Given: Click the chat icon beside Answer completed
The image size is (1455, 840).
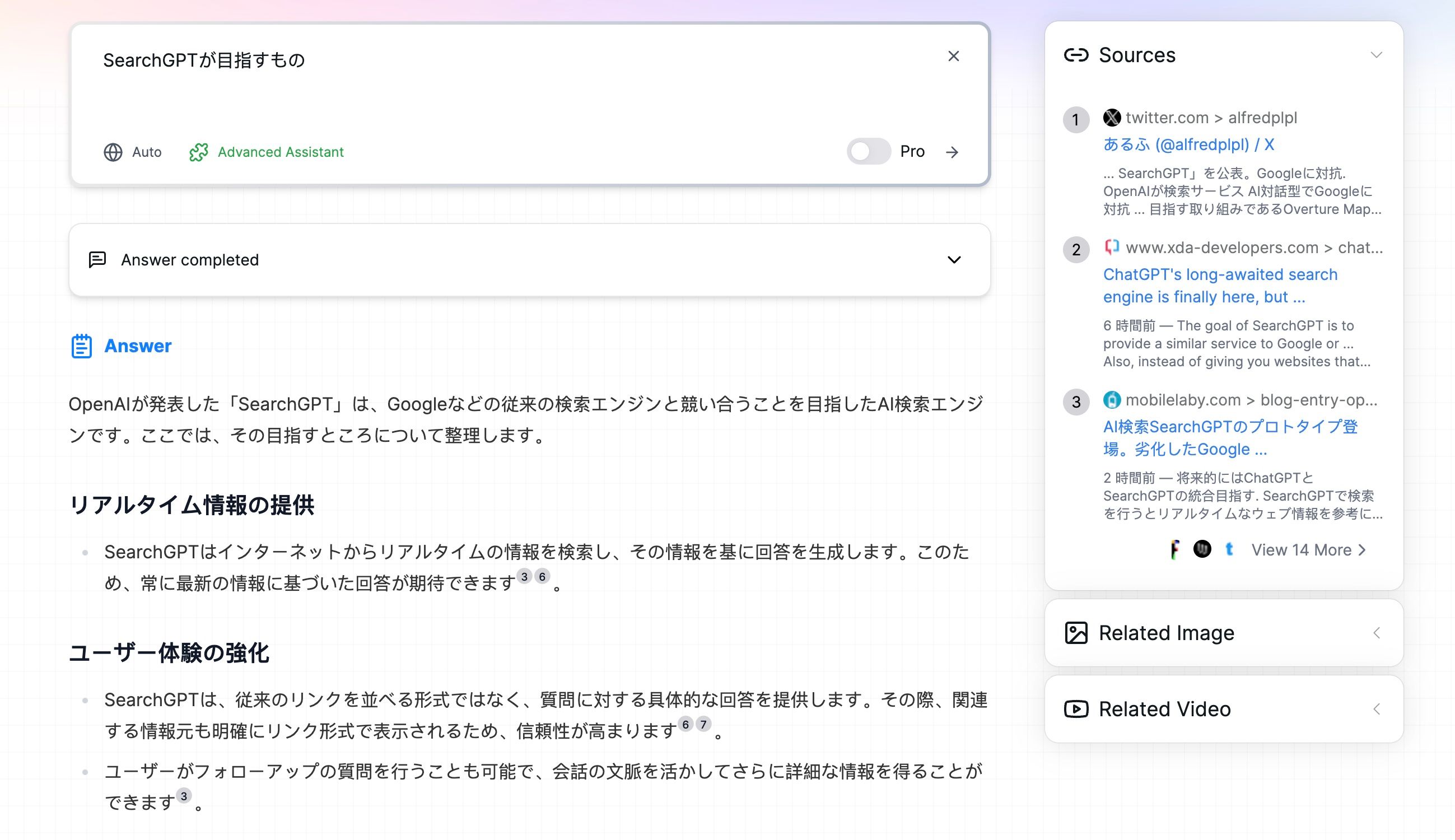Looking at the screenshot, I should (x=97, y=260).
